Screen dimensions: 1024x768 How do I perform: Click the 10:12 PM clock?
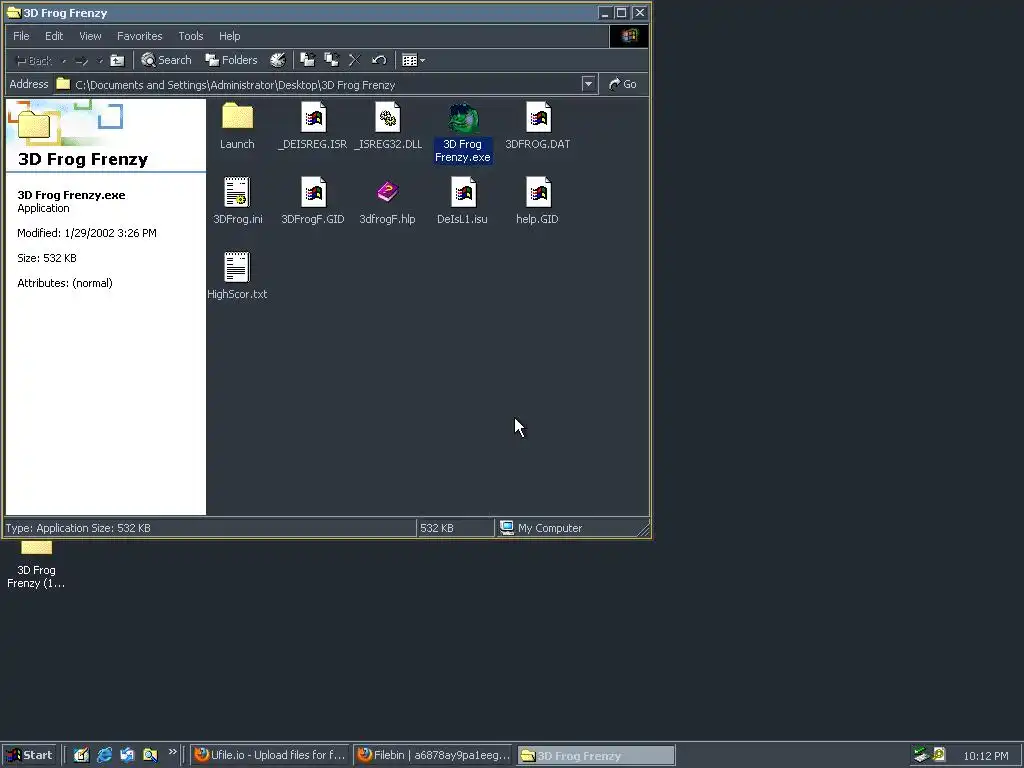tap(985, 756)
